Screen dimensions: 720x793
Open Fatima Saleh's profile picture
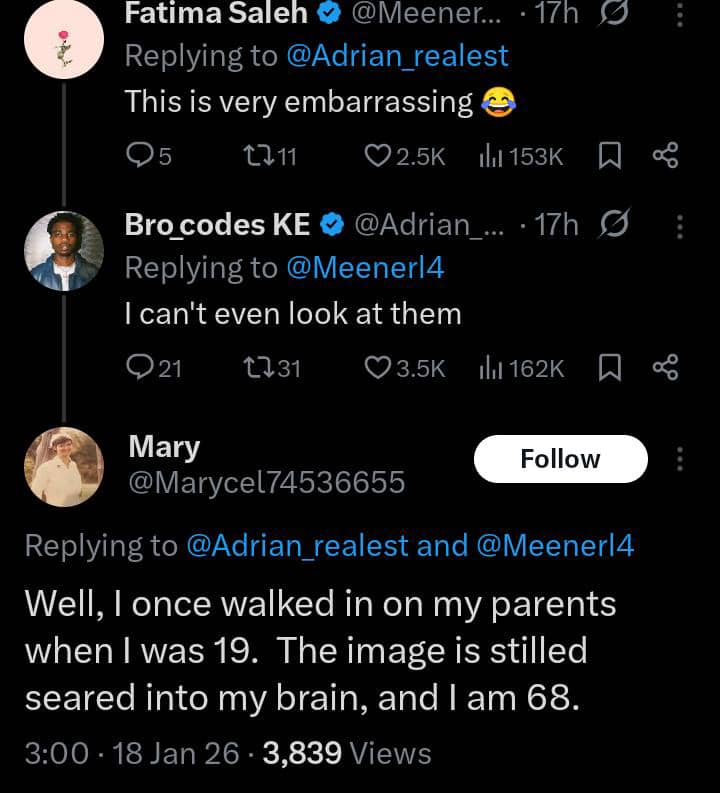64,42
